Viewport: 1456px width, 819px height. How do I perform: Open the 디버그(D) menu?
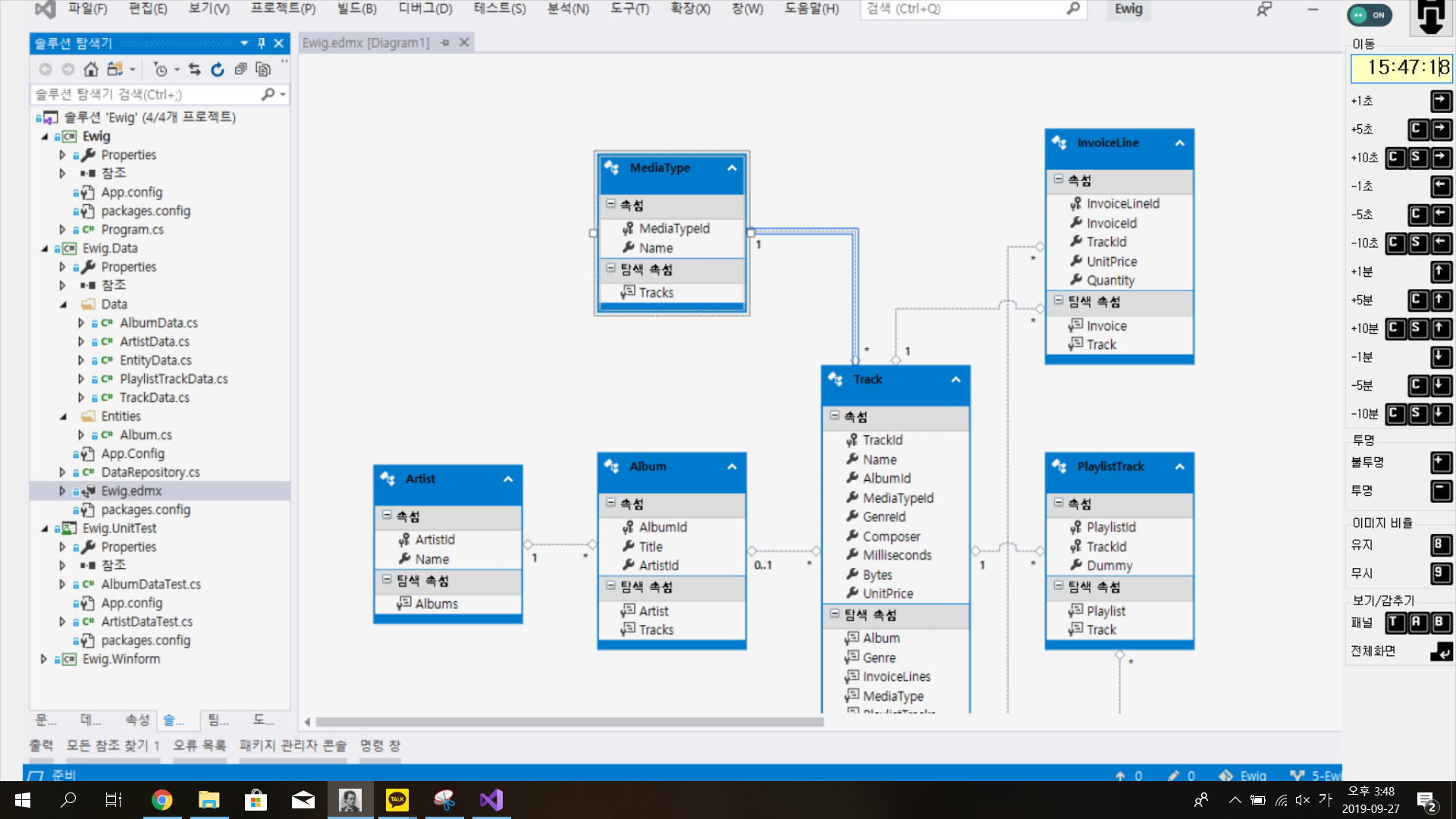pyautogui.click(x=425, y=9)
